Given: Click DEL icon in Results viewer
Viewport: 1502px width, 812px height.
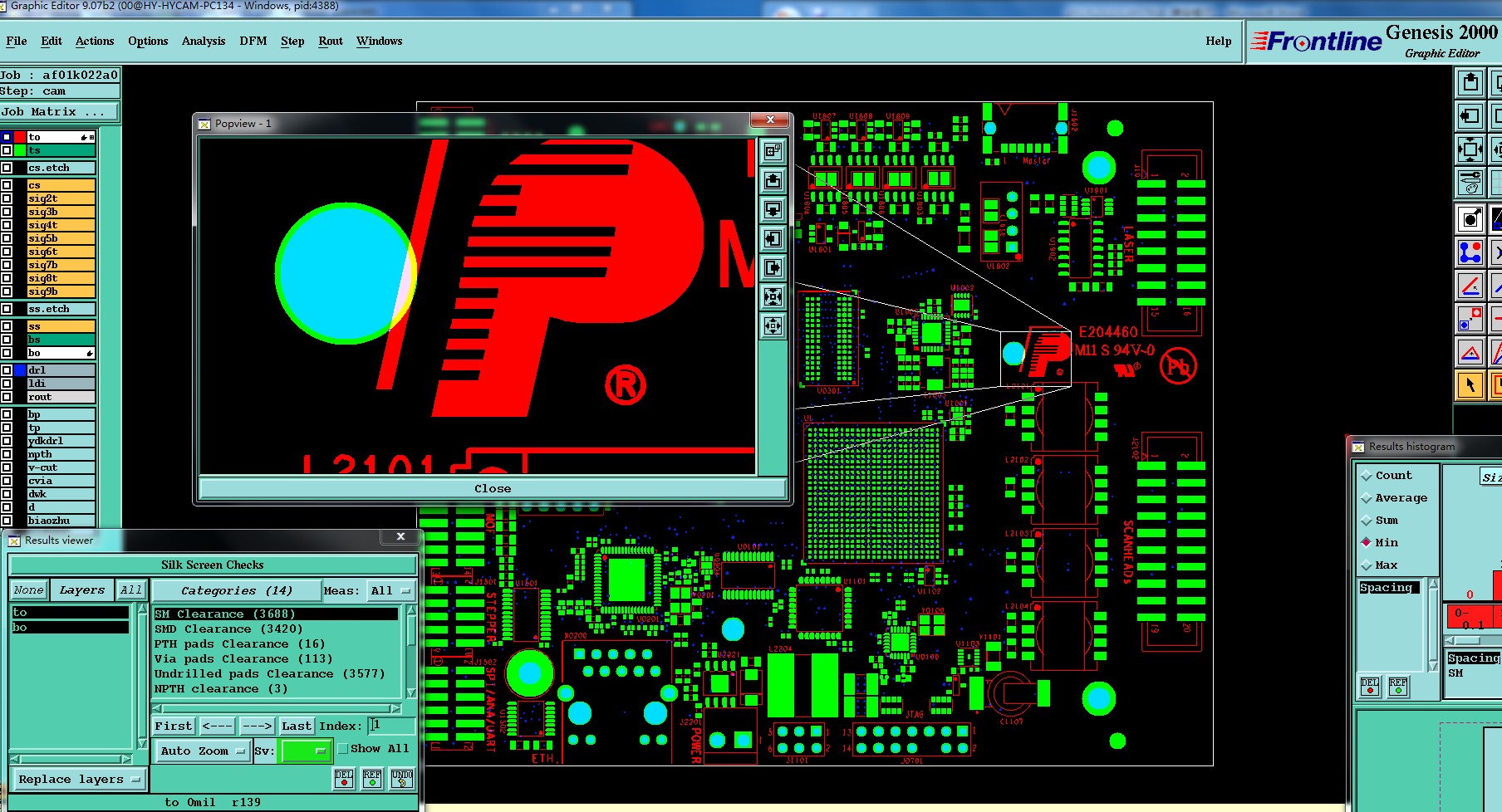Looking at the screenshot, I should (x=344, y=778).
